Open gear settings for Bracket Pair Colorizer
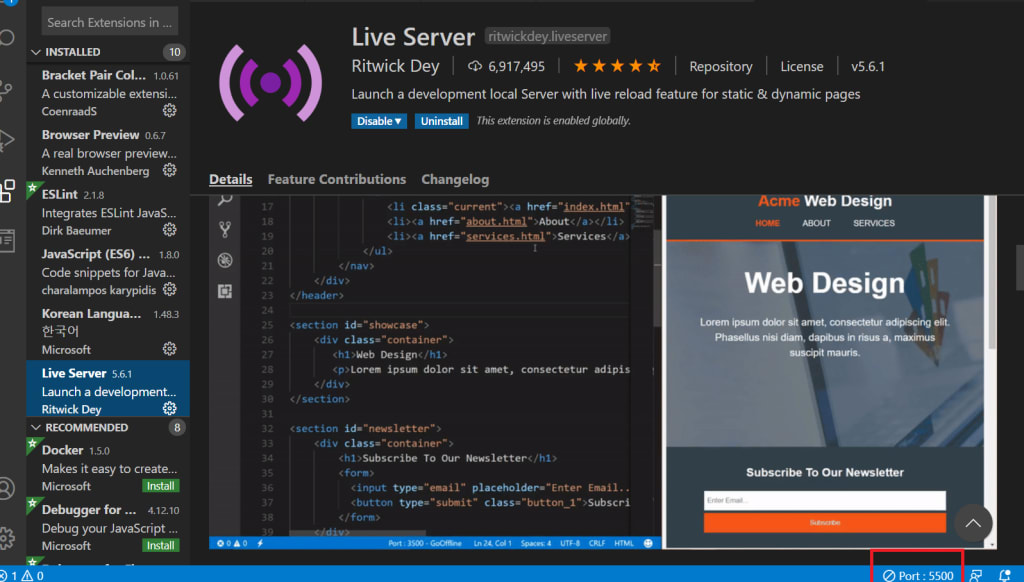Screen dimensions: 1024x582 169,110
